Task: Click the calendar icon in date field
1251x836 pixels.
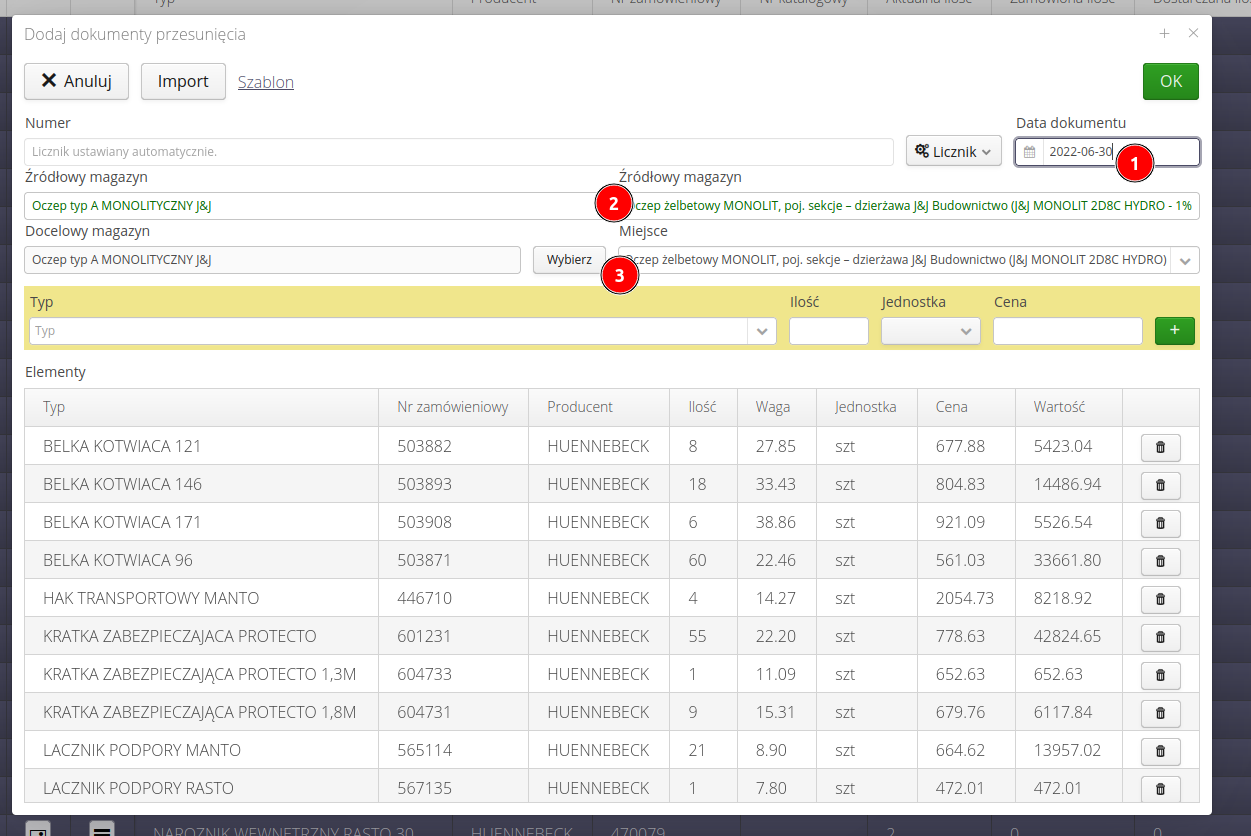Action: point(1029,152)
